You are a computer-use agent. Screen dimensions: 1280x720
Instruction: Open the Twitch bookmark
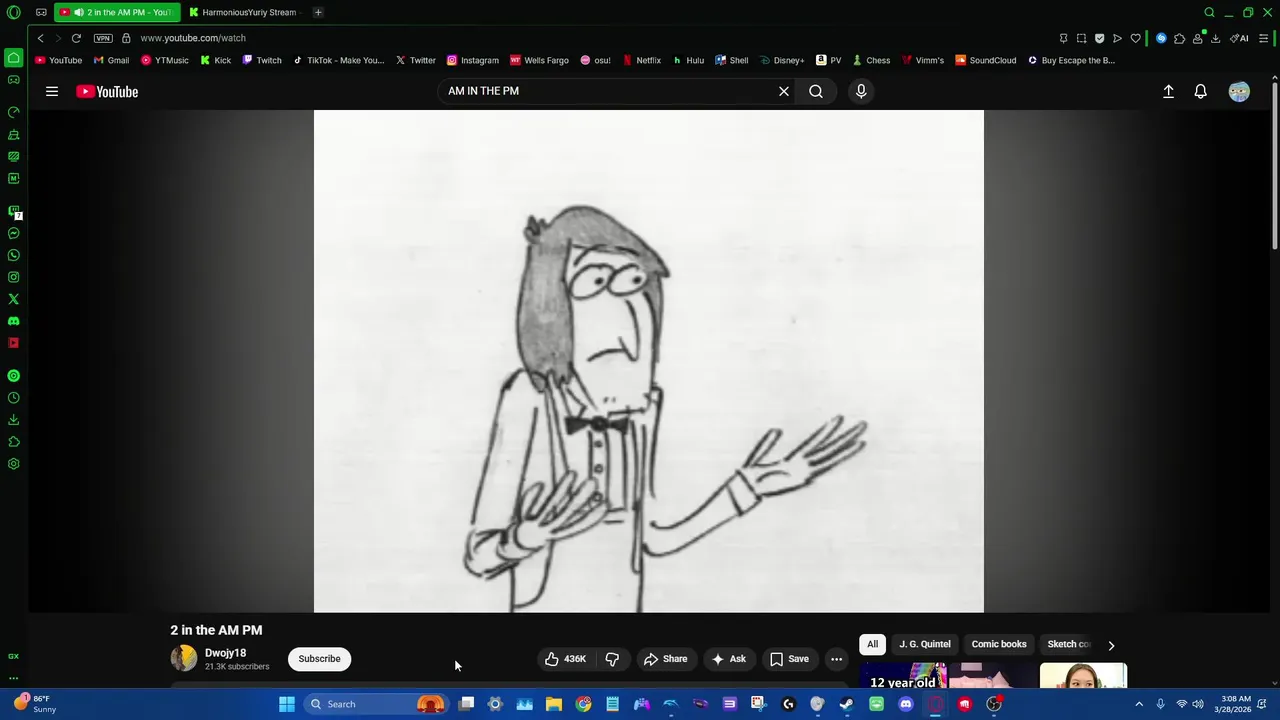(x=262, y=60)
